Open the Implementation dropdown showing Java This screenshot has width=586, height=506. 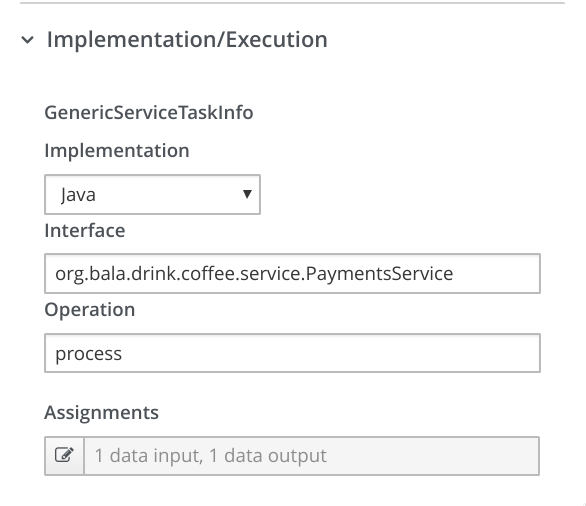coord(152,194)
